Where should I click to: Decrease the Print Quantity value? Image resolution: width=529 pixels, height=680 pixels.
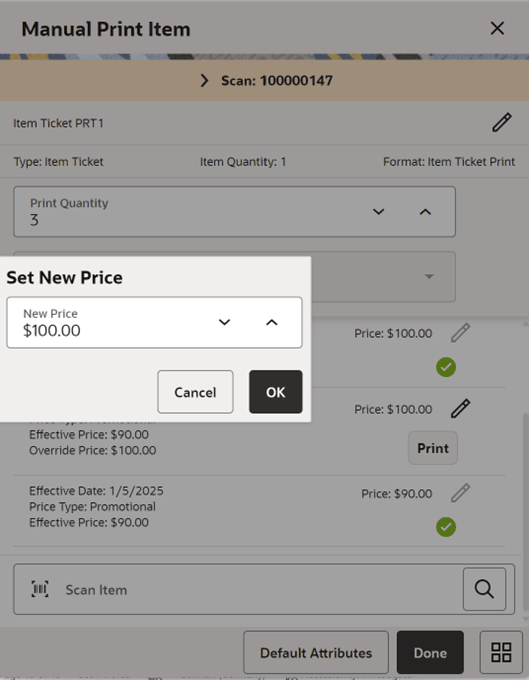click(379, 212)
